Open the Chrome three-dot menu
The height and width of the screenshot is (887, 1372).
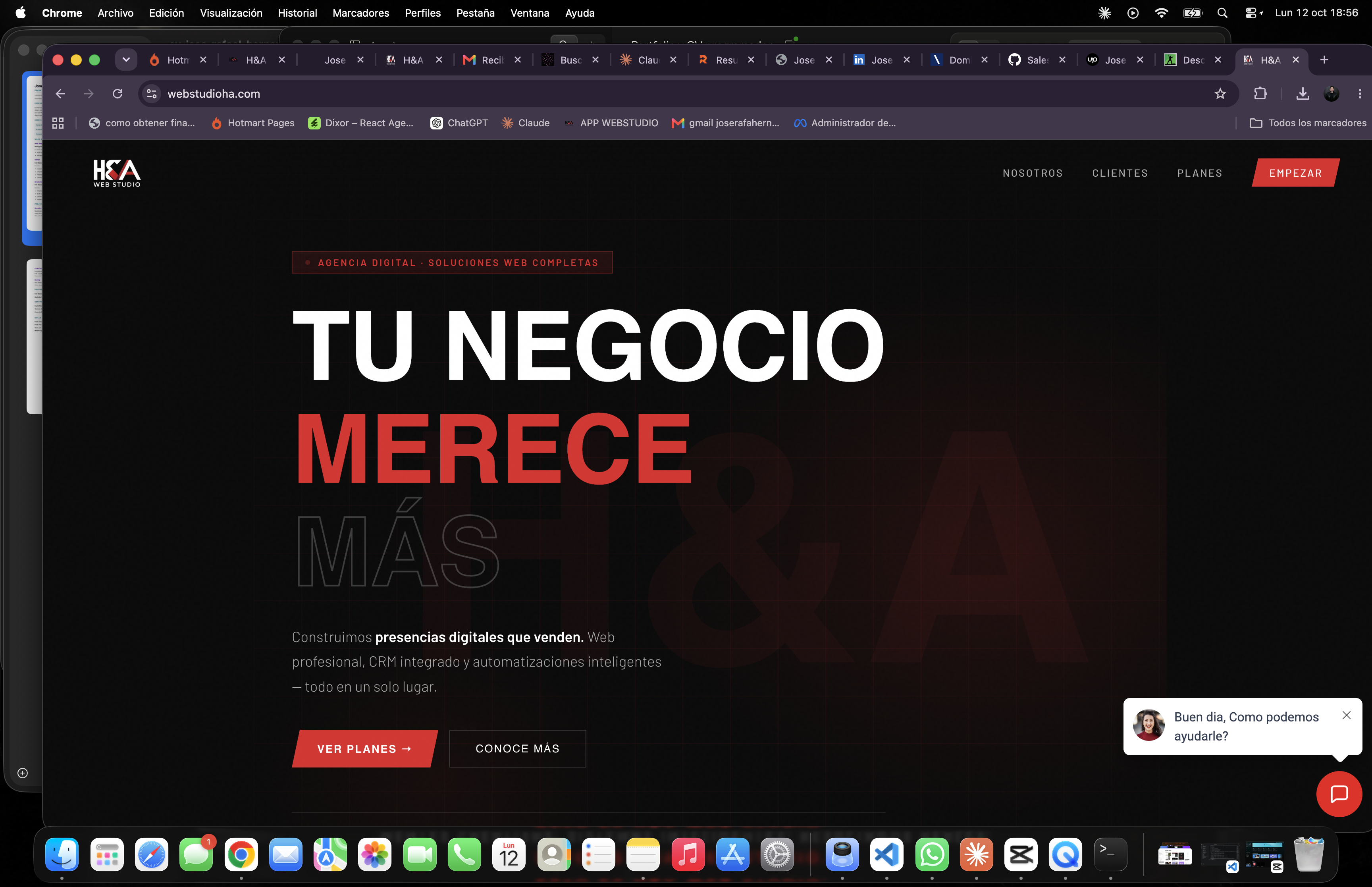(x=1360, y=93)
